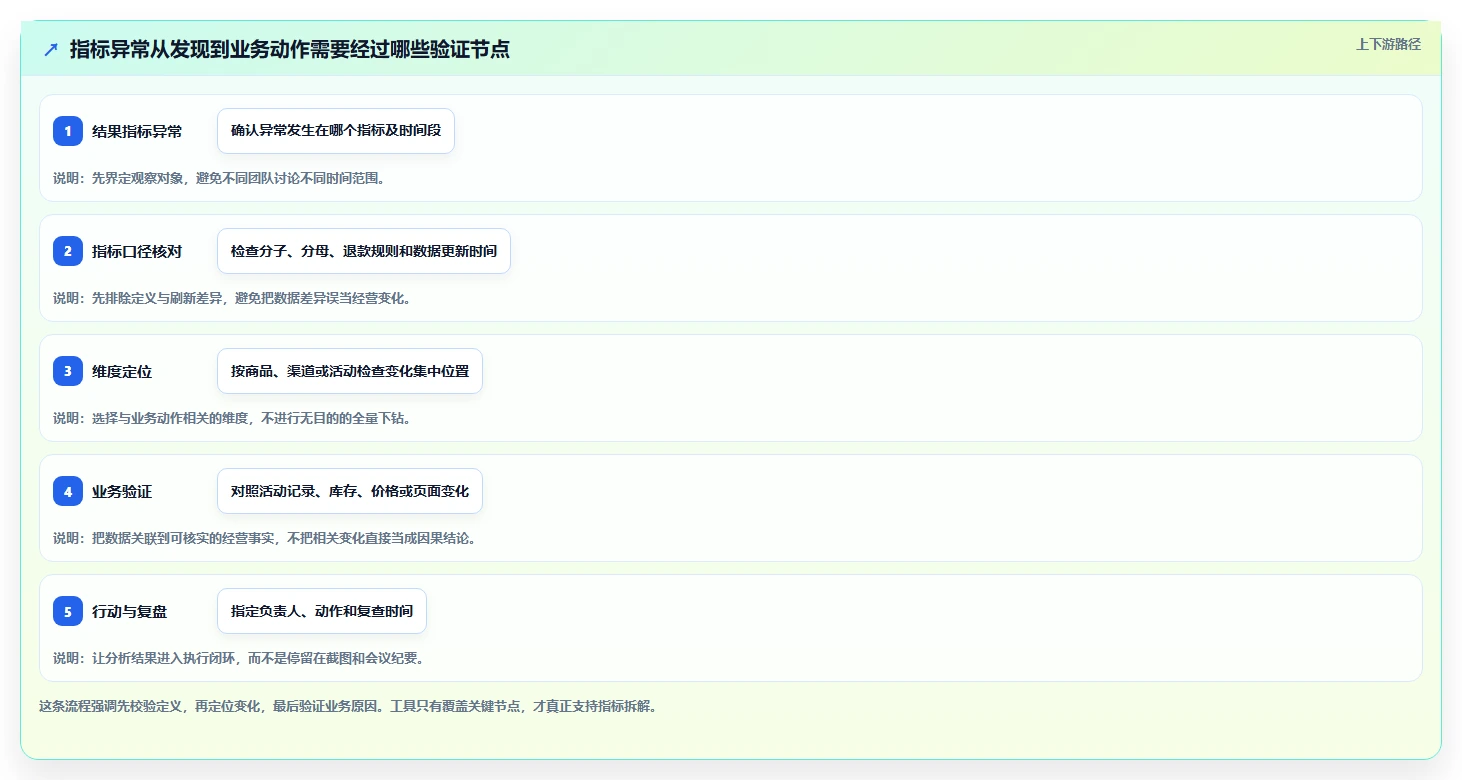
Task: Click the step number 5 badge
Action: (x=68, y=611)
